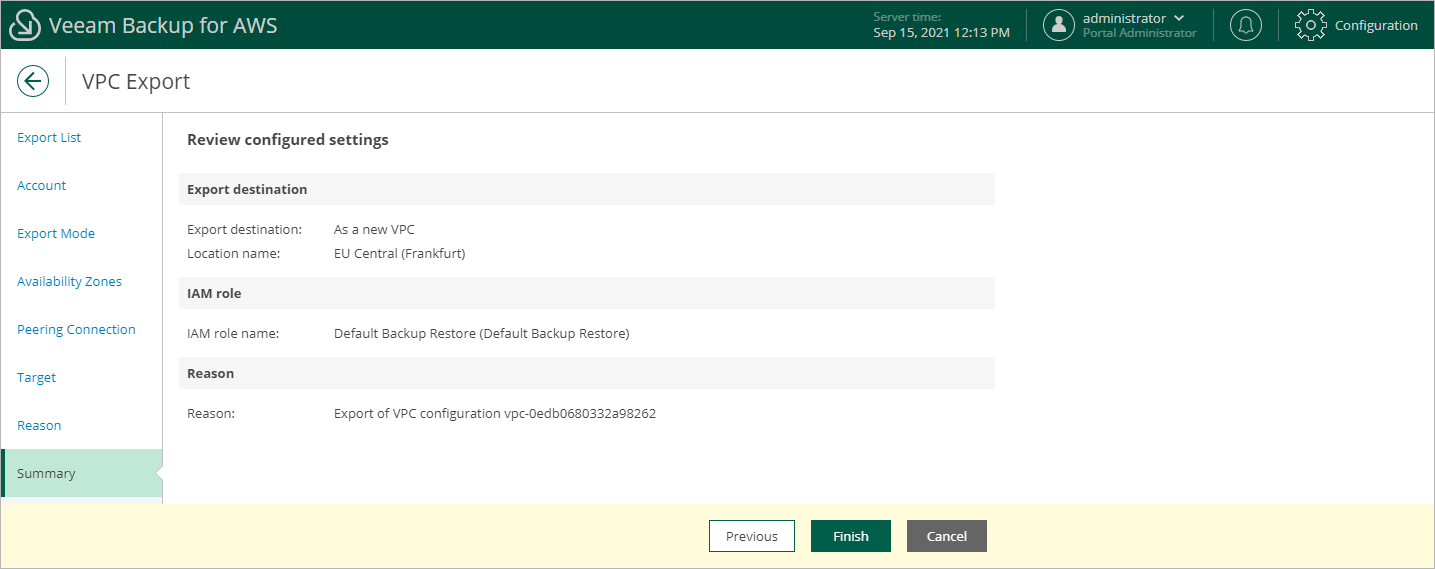Click the IAM role section header
1435x569 pixels.
point(587,293)
